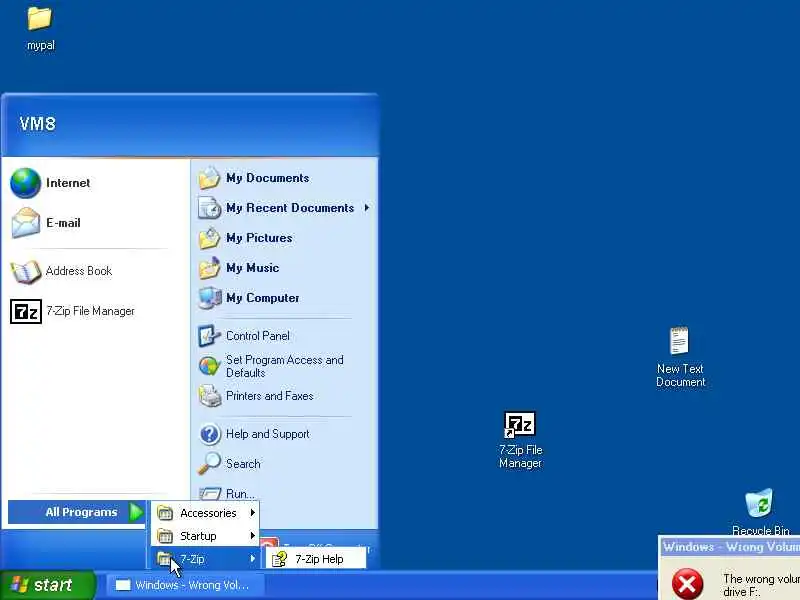The height and width of the screenshot is (600, 800).
Task: Open the My Pictures folder icon
Action: (x=209, y=238)
